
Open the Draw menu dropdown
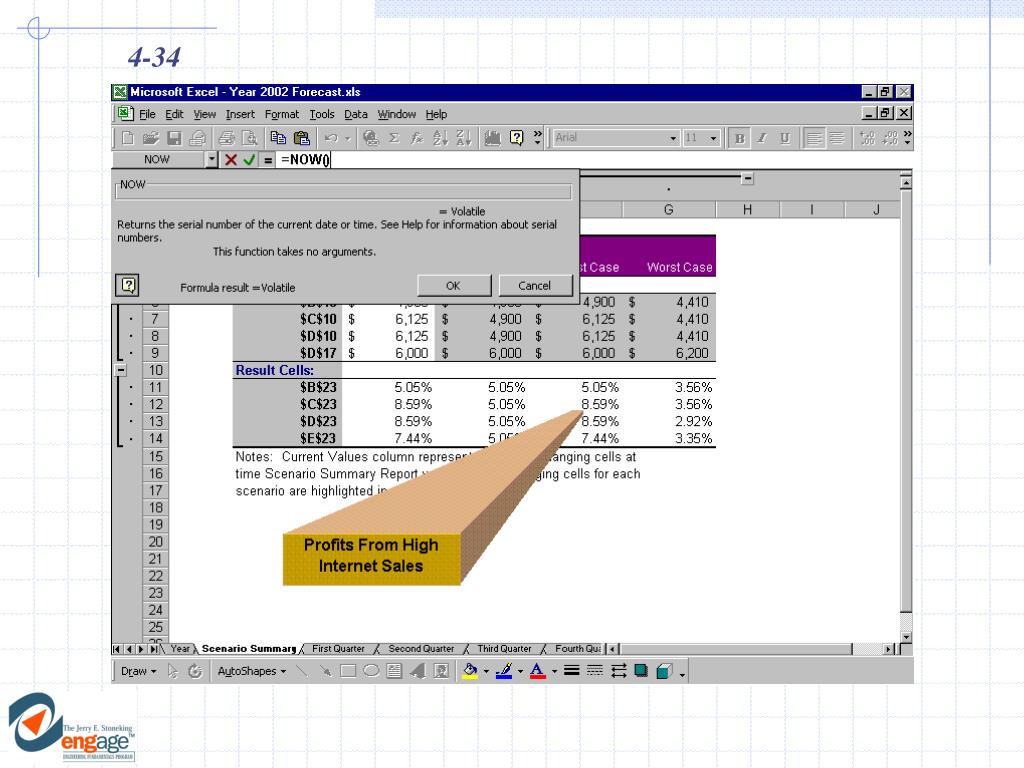click(138, 671)
